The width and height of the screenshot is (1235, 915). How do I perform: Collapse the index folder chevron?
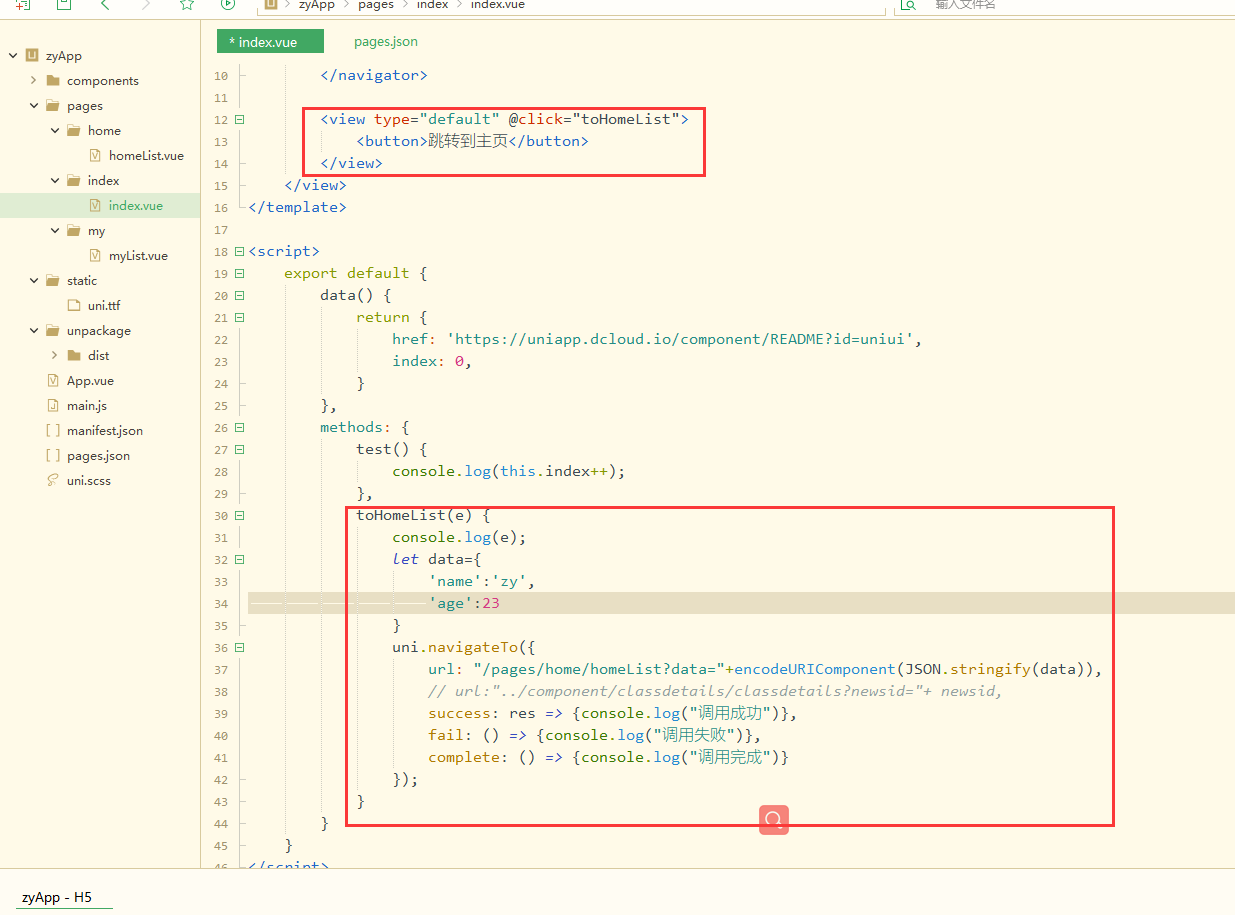coord(55,181)
